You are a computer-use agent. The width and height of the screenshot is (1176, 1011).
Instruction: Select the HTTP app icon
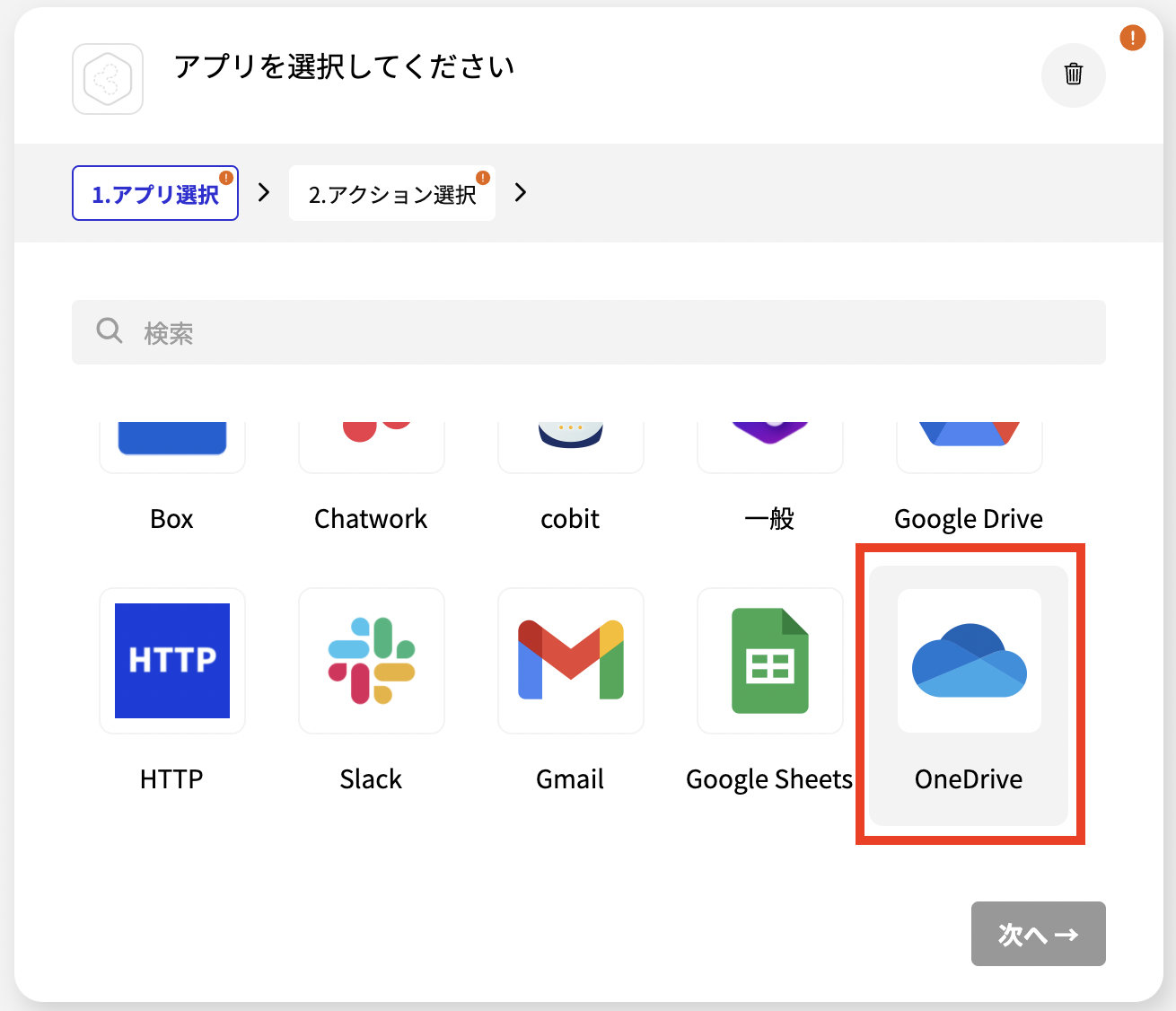(171, 661)
